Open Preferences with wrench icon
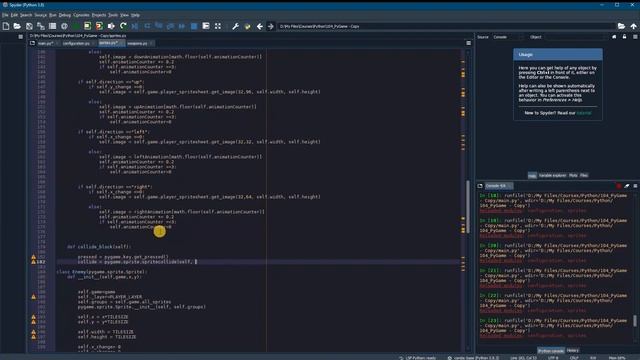 pyautogui.click(x=235, y=26)
